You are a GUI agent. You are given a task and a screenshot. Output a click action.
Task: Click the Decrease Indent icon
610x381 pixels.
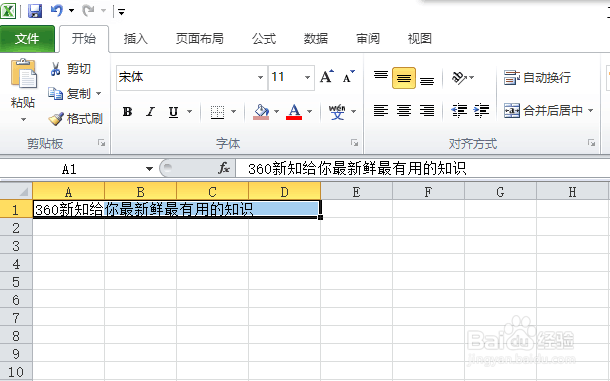(459, 111)
